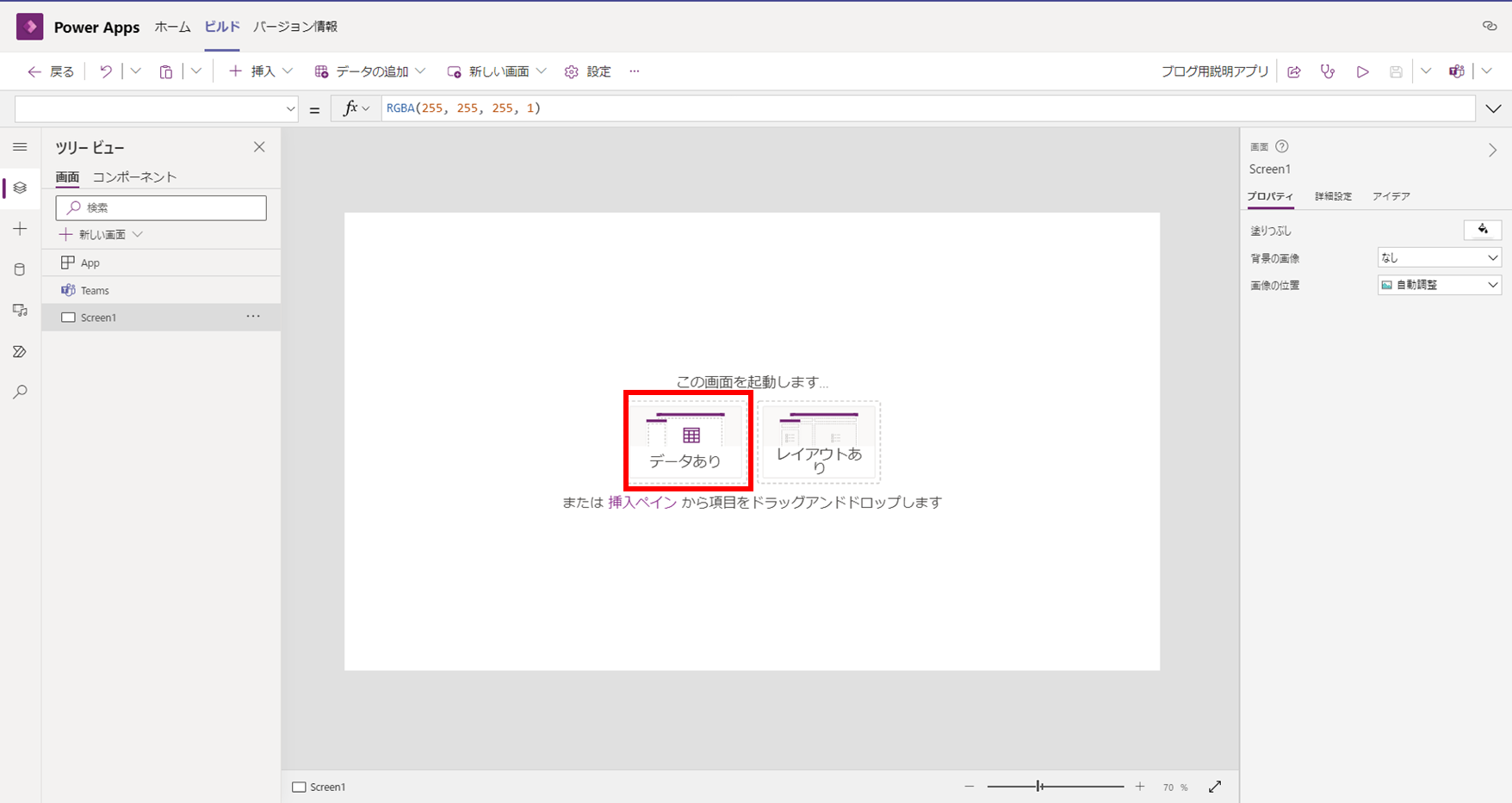
Task: Switch to the コンポーネント tab
Action: [x=134, y=177]
